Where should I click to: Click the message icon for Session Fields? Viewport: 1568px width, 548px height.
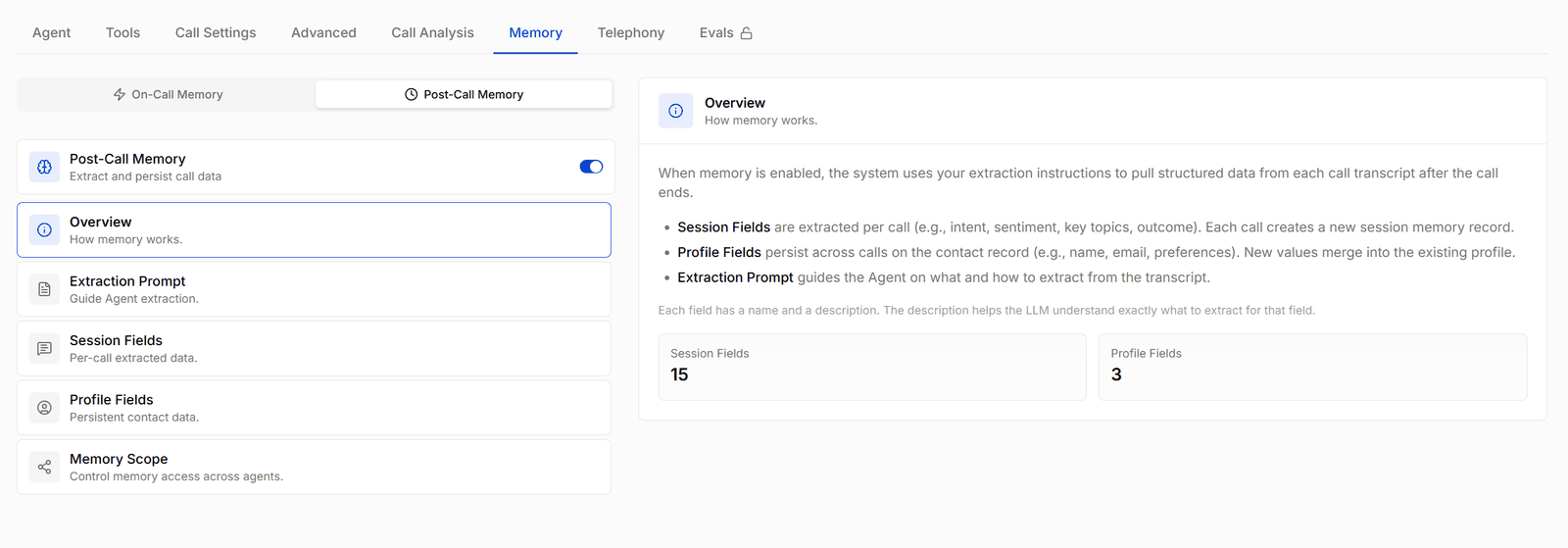click(44, 348)
